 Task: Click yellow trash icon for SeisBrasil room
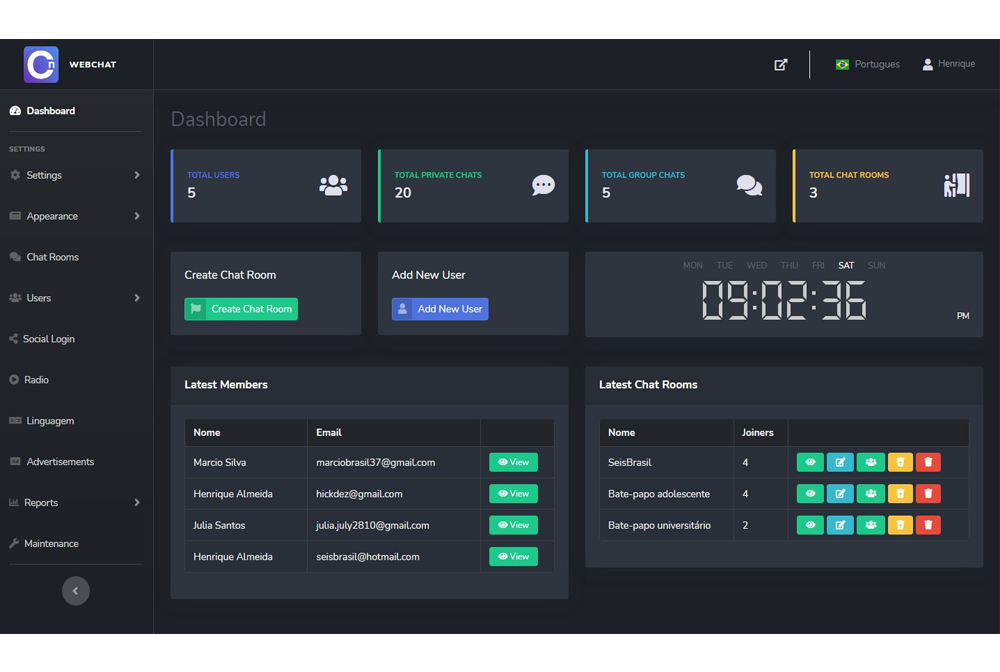(900, 462)
